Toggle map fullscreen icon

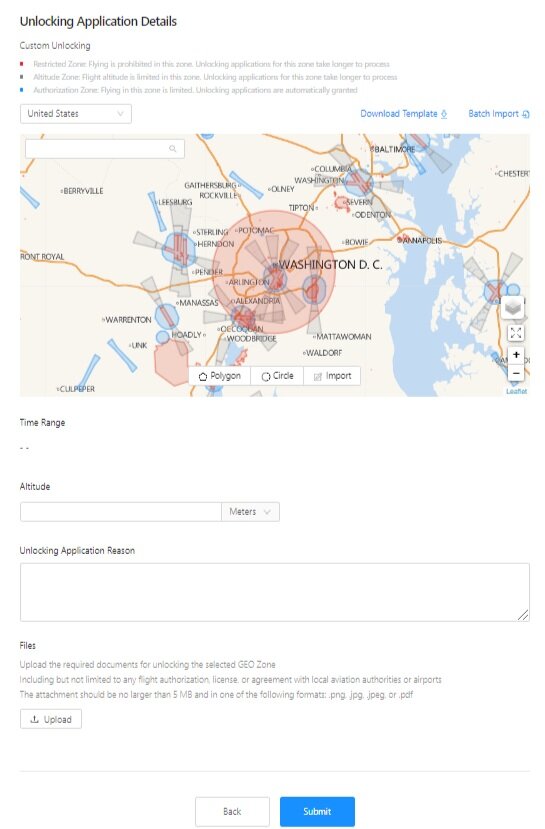(516, 333)
